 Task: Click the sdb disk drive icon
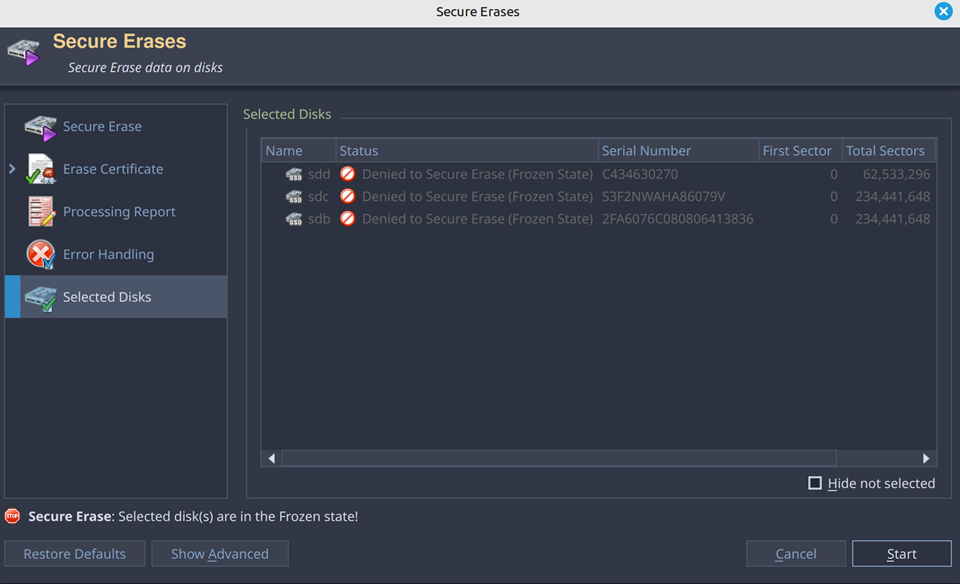click(x=294, y=219)
